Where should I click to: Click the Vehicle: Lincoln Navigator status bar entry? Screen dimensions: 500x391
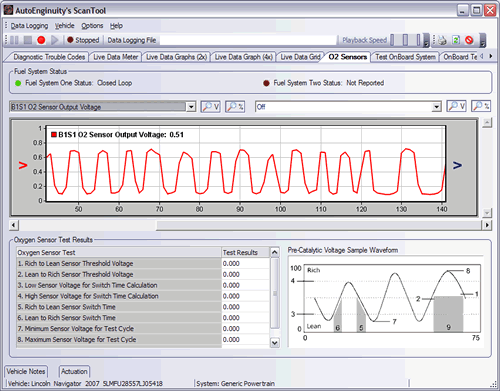85,384
